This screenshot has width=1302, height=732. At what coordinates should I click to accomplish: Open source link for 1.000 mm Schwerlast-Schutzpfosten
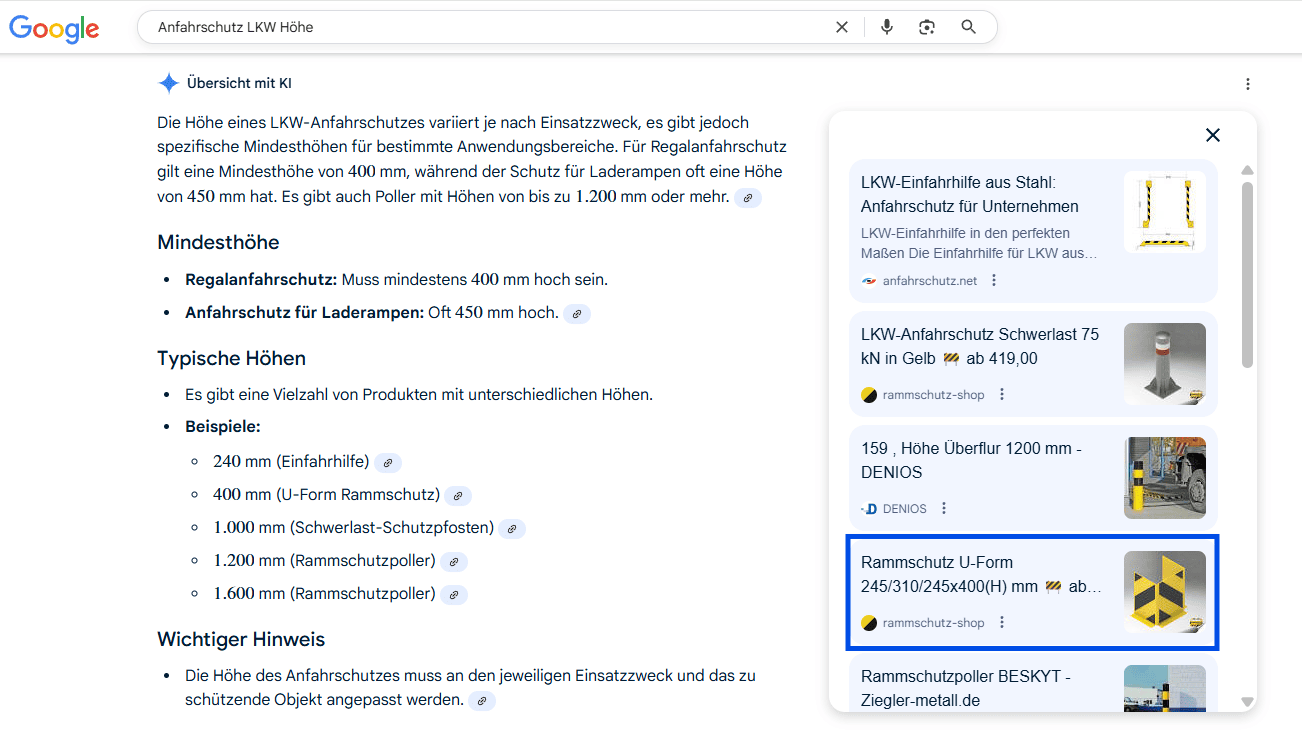pos(512,529)
